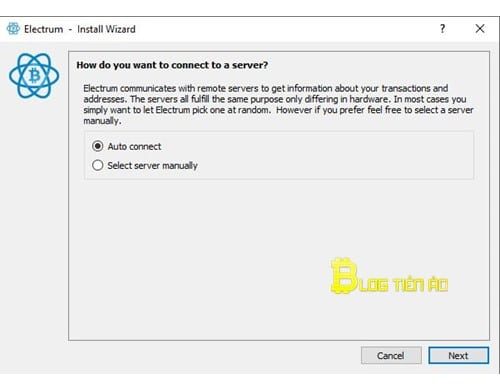
Task: Click the 'Electrum - Install Wizard' window title
Action: coord(80,29)
